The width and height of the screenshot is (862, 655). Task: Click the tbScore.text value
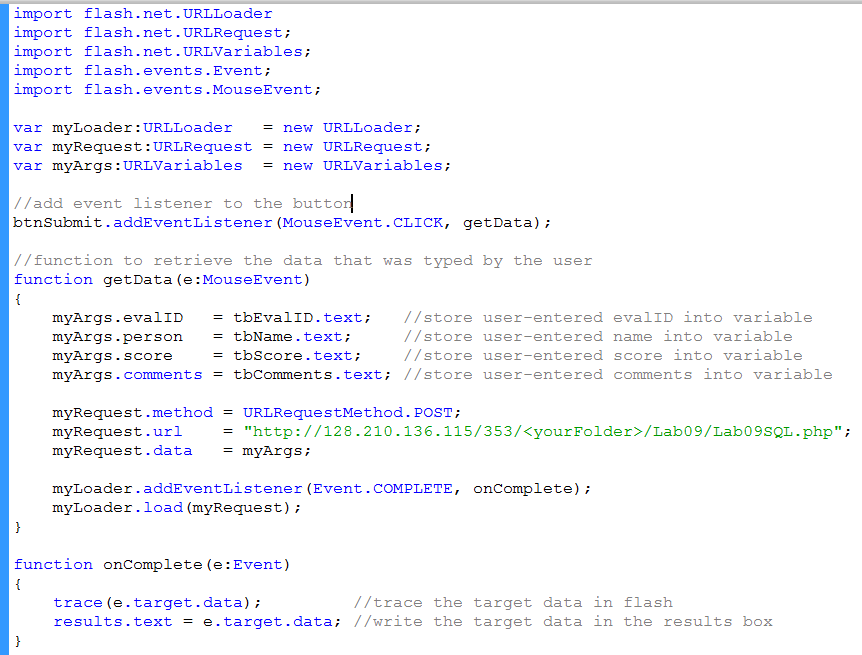tap(292, 356)
